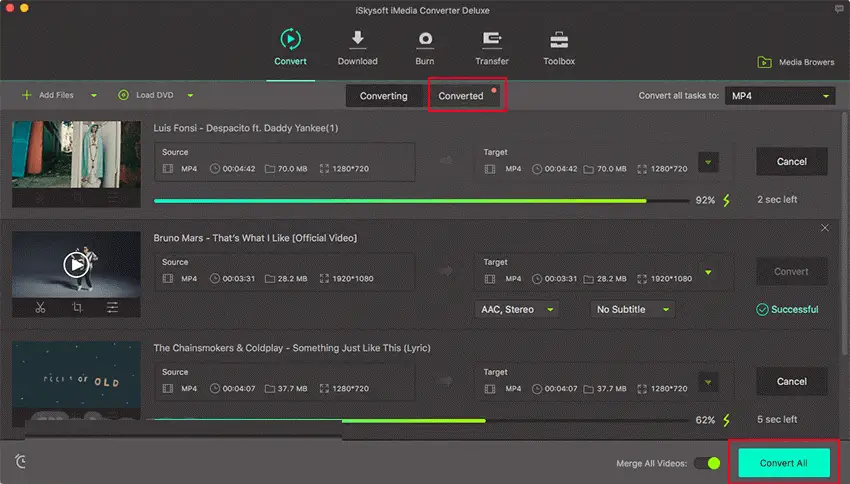Click Convert for the Bruno Mars video
The height and width of the screenshot is (484, 850).
(x=791, y=272)
